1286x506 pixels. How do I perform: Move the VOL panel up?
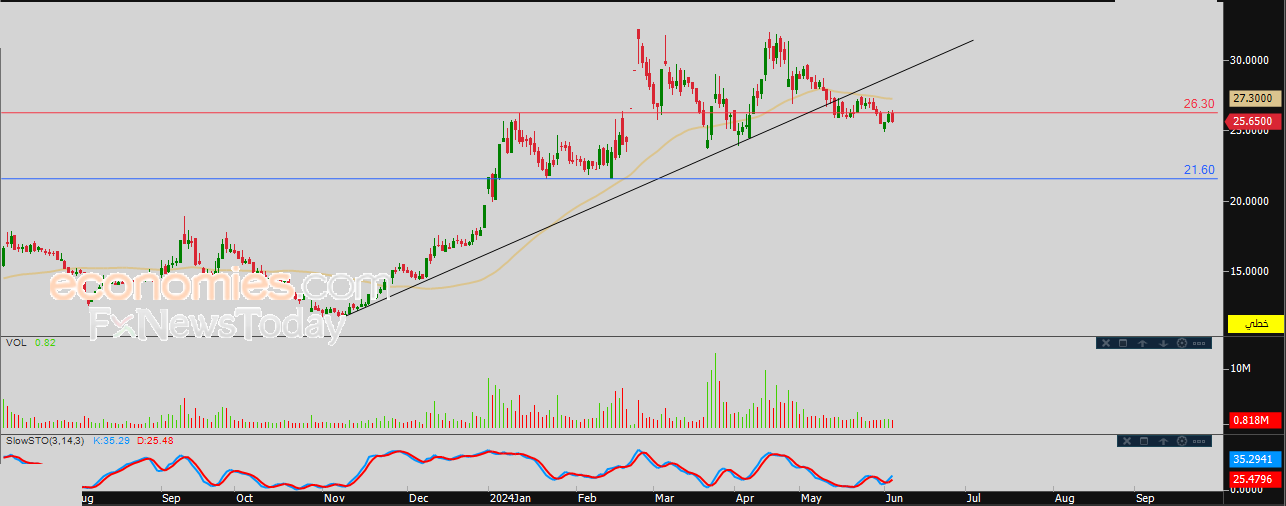[1143, 343]
